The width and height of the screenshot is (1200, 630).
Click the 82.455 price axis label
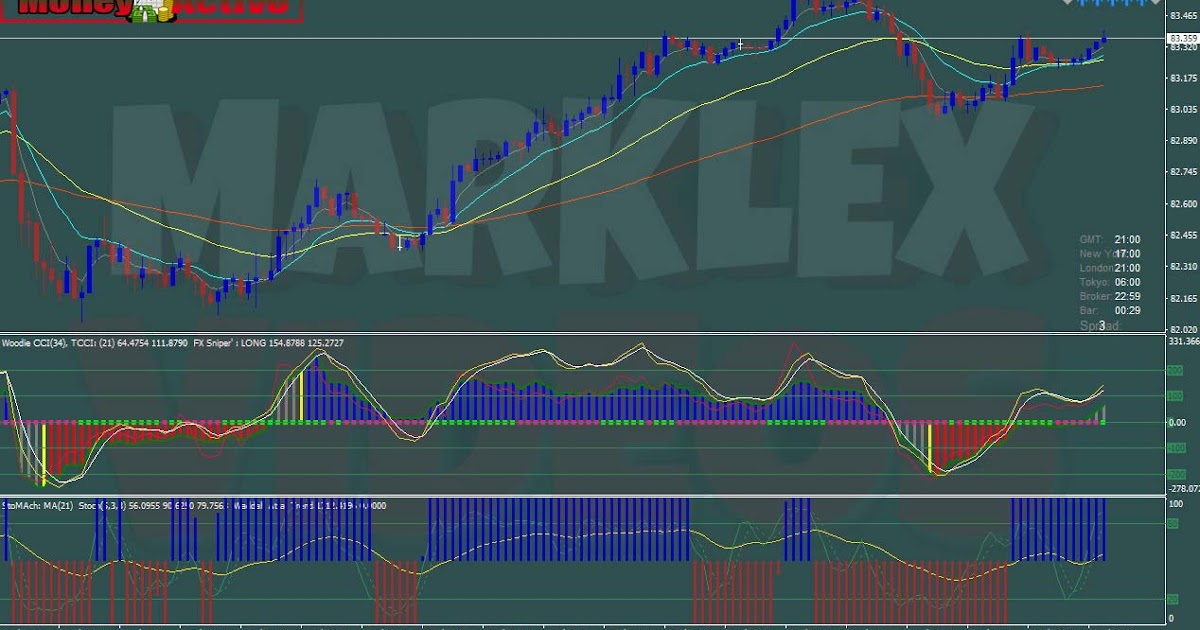click(x=1183, y=235)
